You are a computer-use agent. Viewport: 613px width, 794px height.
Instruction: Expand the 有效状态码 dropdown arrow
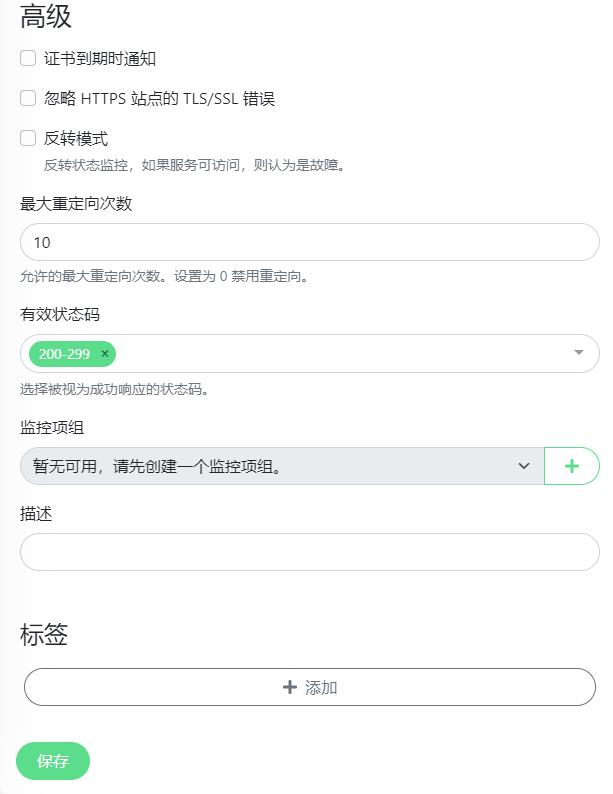coord(579,352)
